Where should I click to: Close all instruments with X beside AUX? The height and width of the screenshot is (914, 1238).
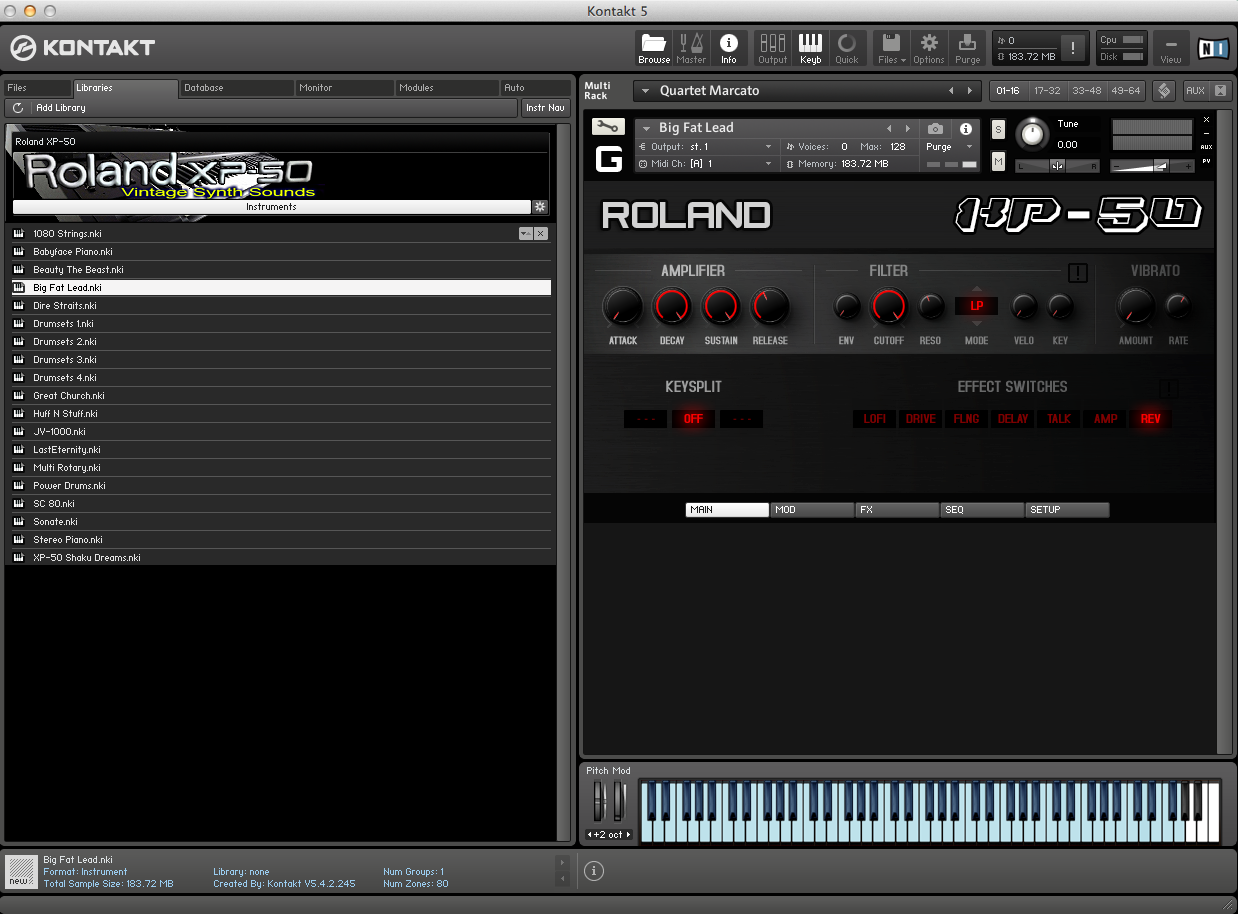pyautogui.click(x=1220, y=90)
